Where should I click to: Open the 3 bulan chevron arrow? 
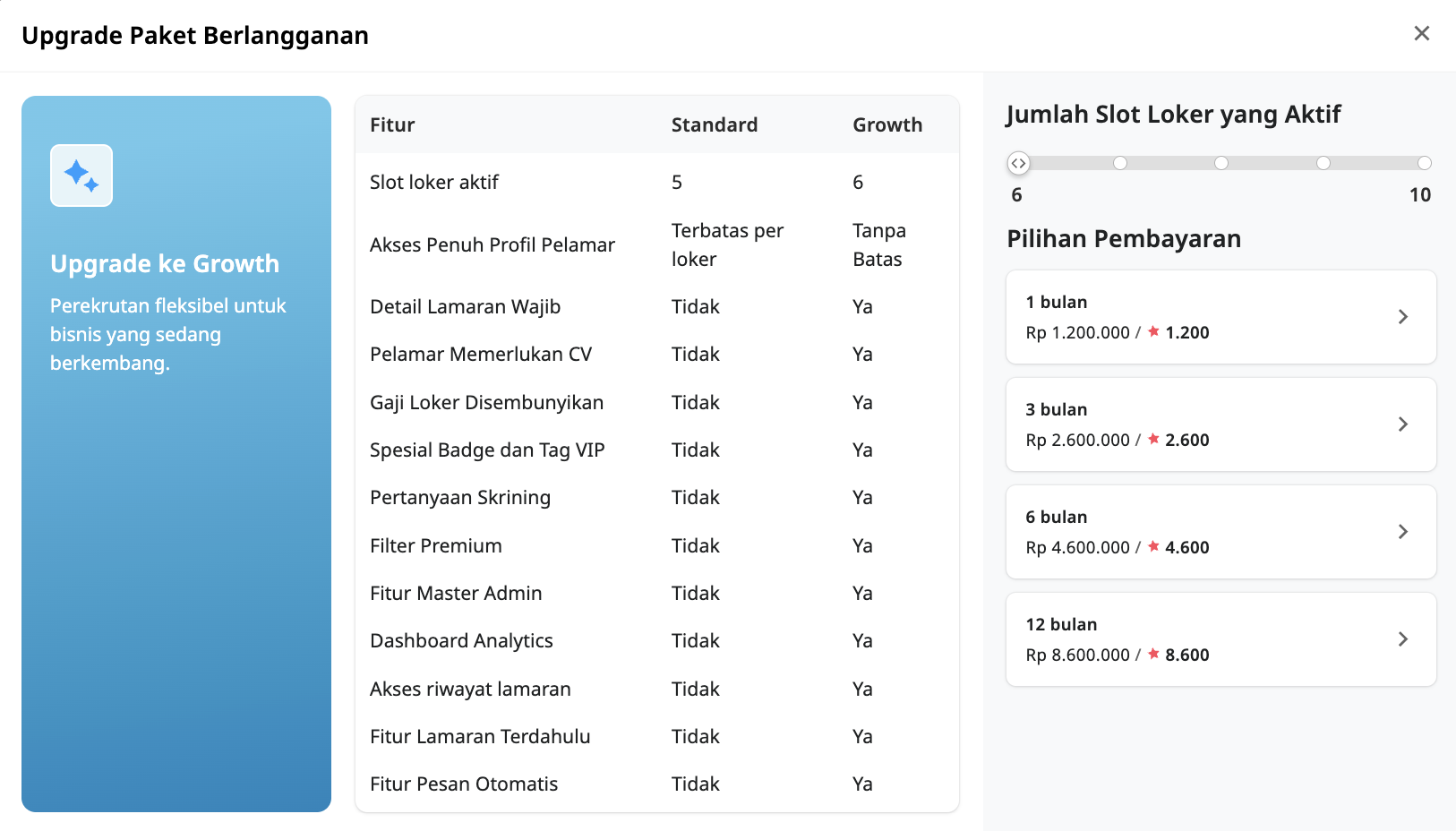pyautogui.click(x=1402, y=424)
